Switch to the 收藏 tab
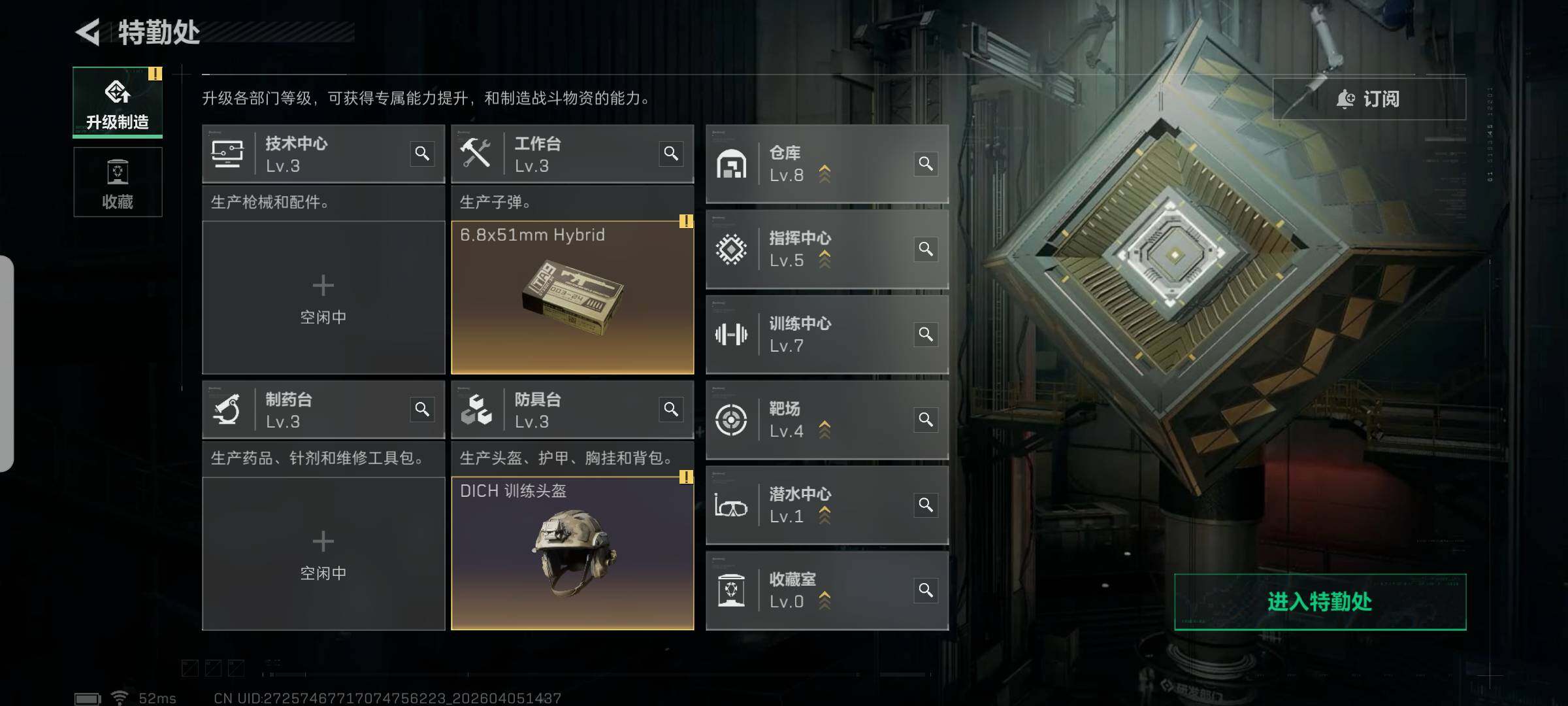The height and width of the screenshot is (706, 1568). (x=118, y=182)
